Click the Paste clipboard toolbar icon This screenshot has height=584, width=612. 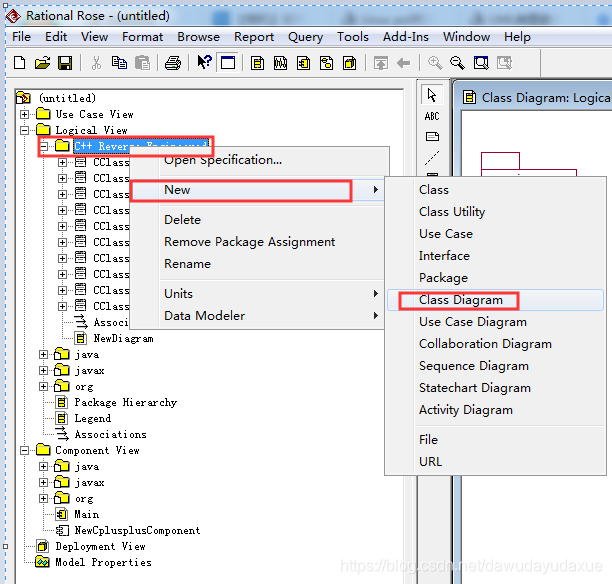pyautogui.click(x=142, y=63)
